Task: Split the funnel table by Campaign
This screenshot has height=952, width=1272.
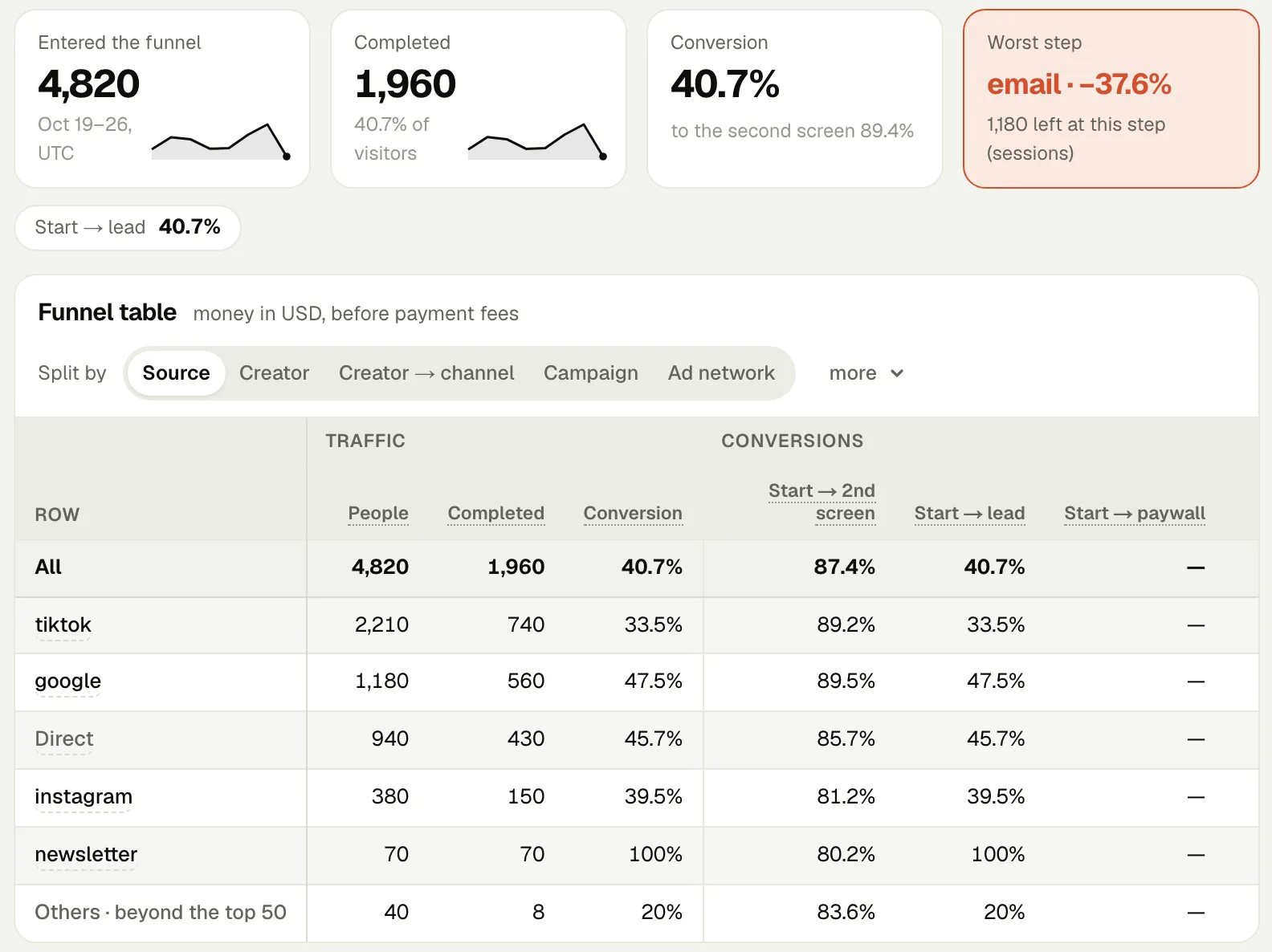Action: coord(591,373)
